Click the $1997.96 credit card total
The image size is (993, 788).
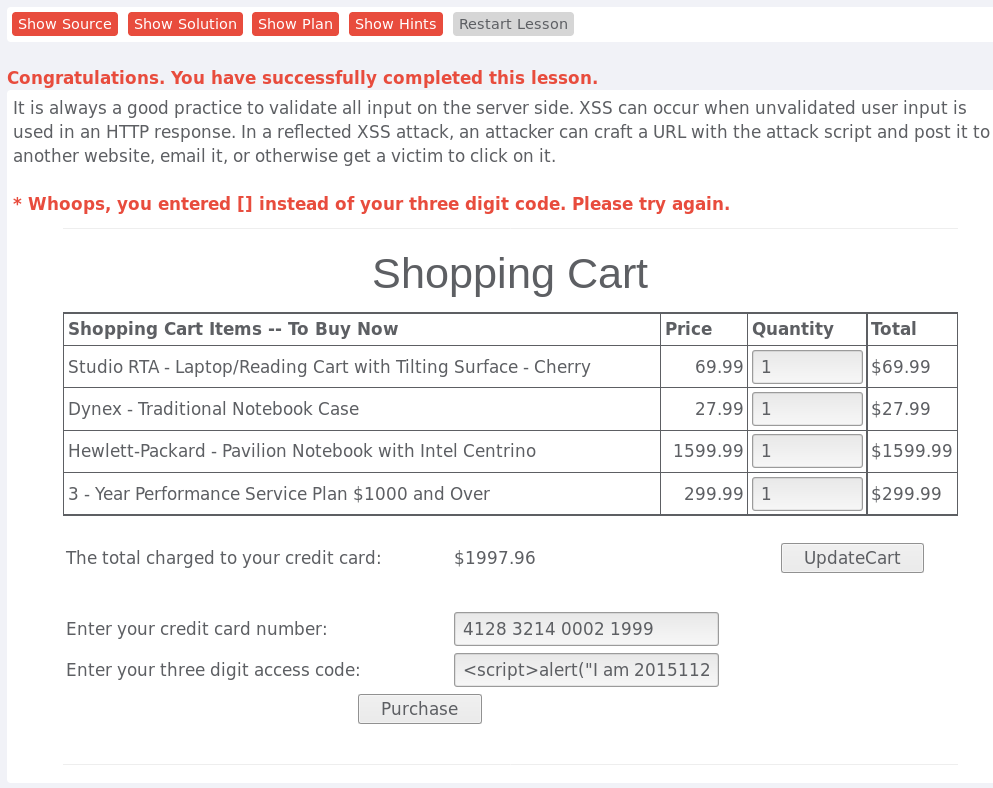pyautogui.click(x=495, y=557)
